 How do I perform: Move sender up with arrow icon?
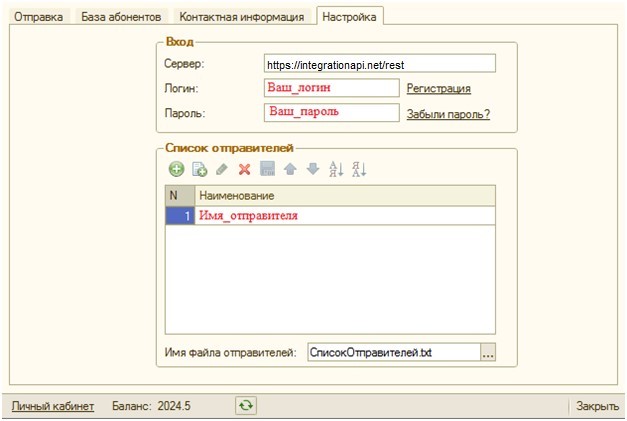point(290,169)
